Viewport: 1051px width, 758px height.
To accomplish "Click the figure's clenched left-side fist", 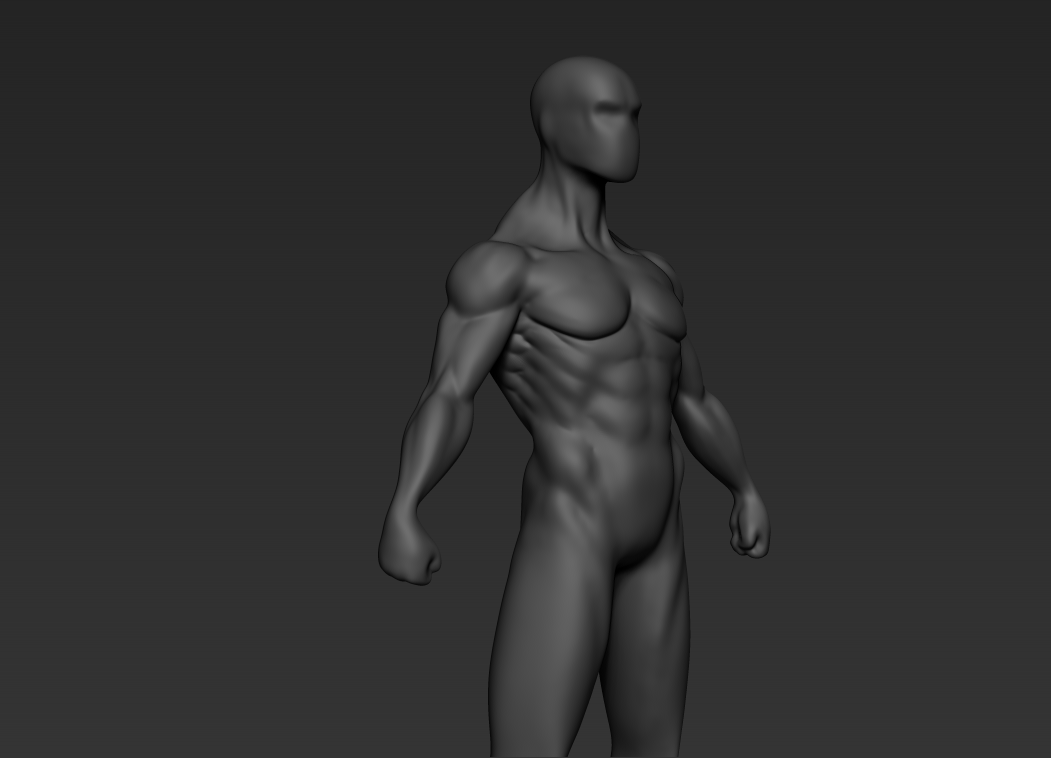I will [x=410, y=546].
